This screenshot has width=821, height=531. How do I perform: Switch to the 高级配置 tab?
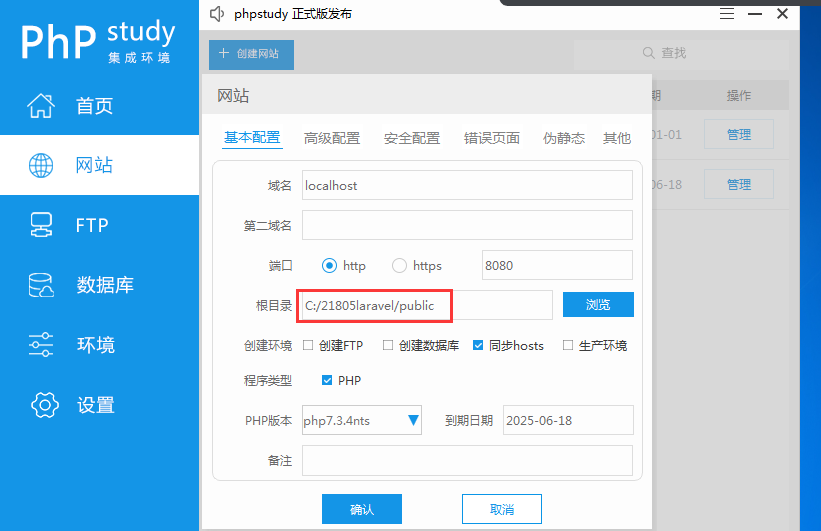[x=332, y=138]
